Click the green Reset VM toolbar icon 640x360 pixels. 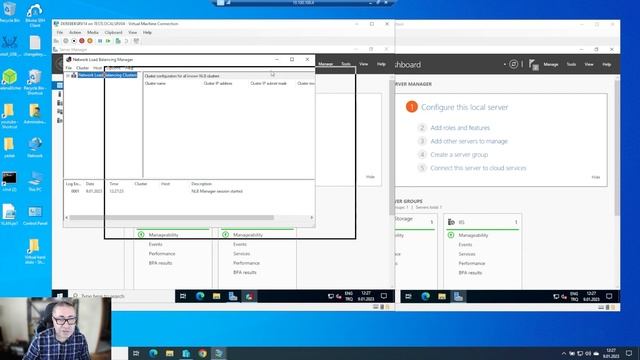click(x=108, y=41)
